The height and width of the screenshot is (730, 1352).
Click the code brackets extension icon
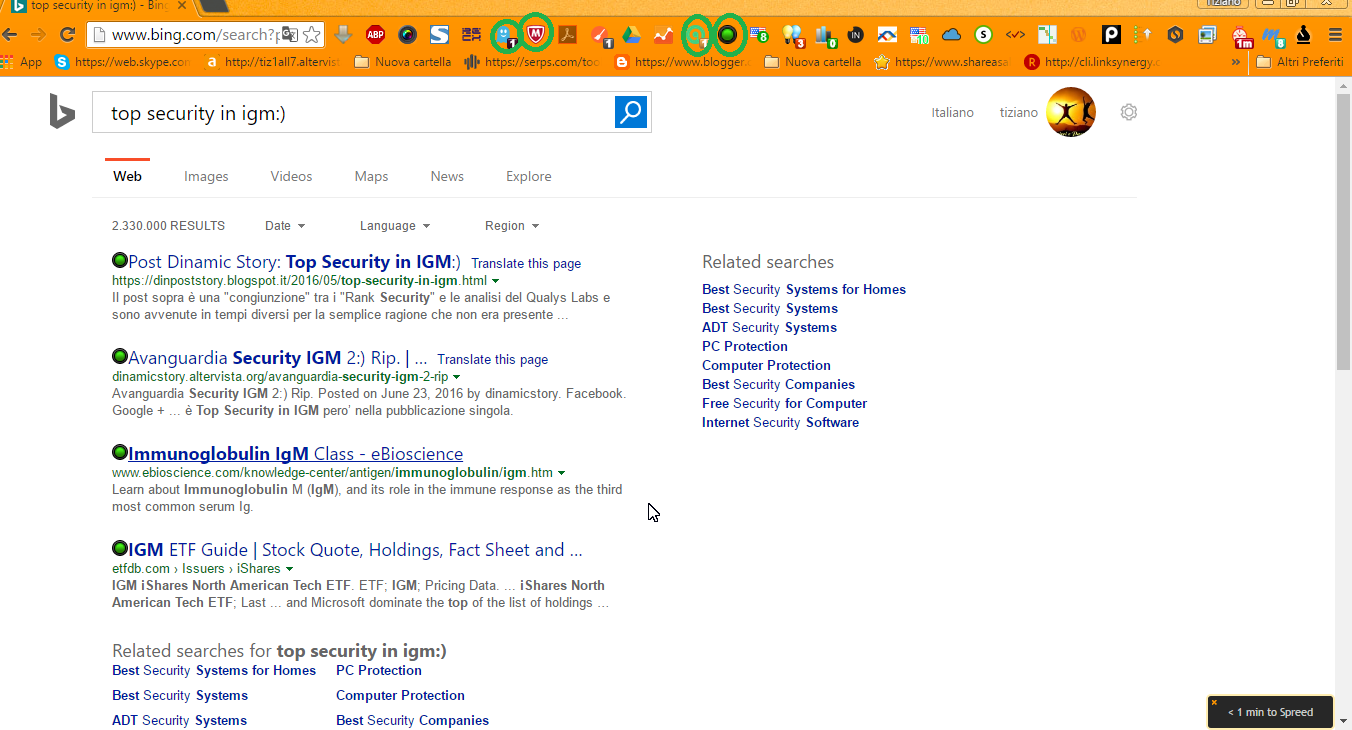point(1015,35)
